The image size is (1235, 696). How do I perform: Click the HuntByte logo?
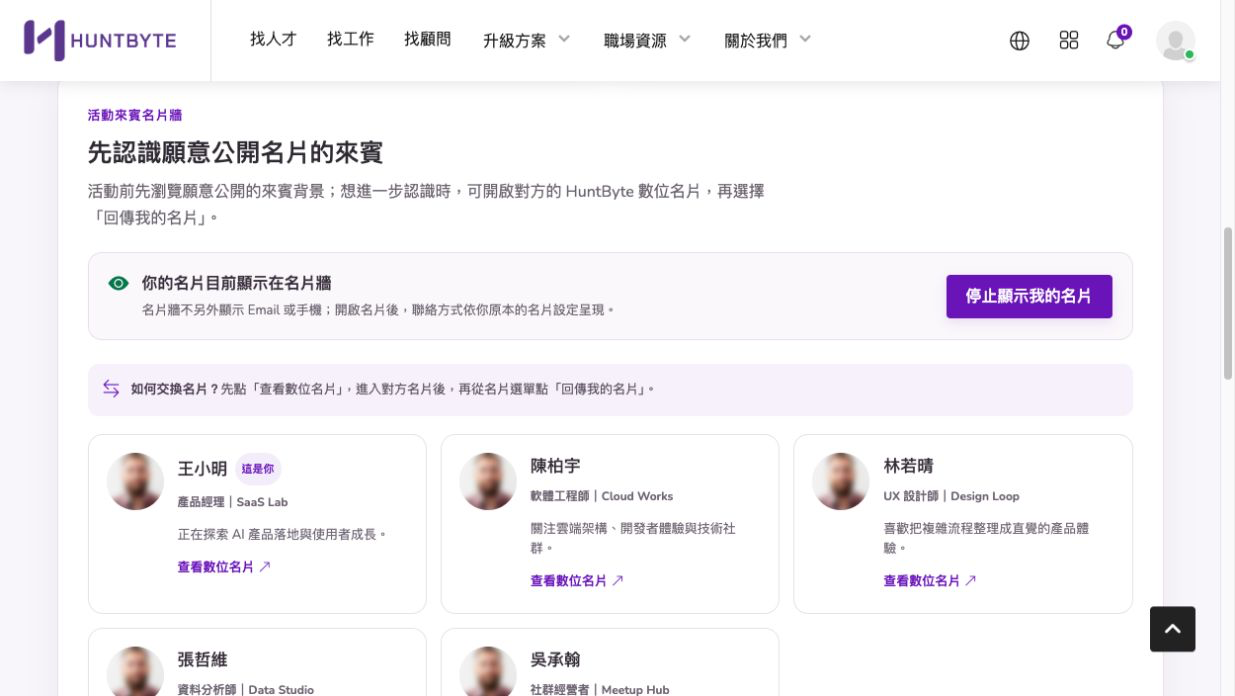pyautogui.click(x=100, y=40)
